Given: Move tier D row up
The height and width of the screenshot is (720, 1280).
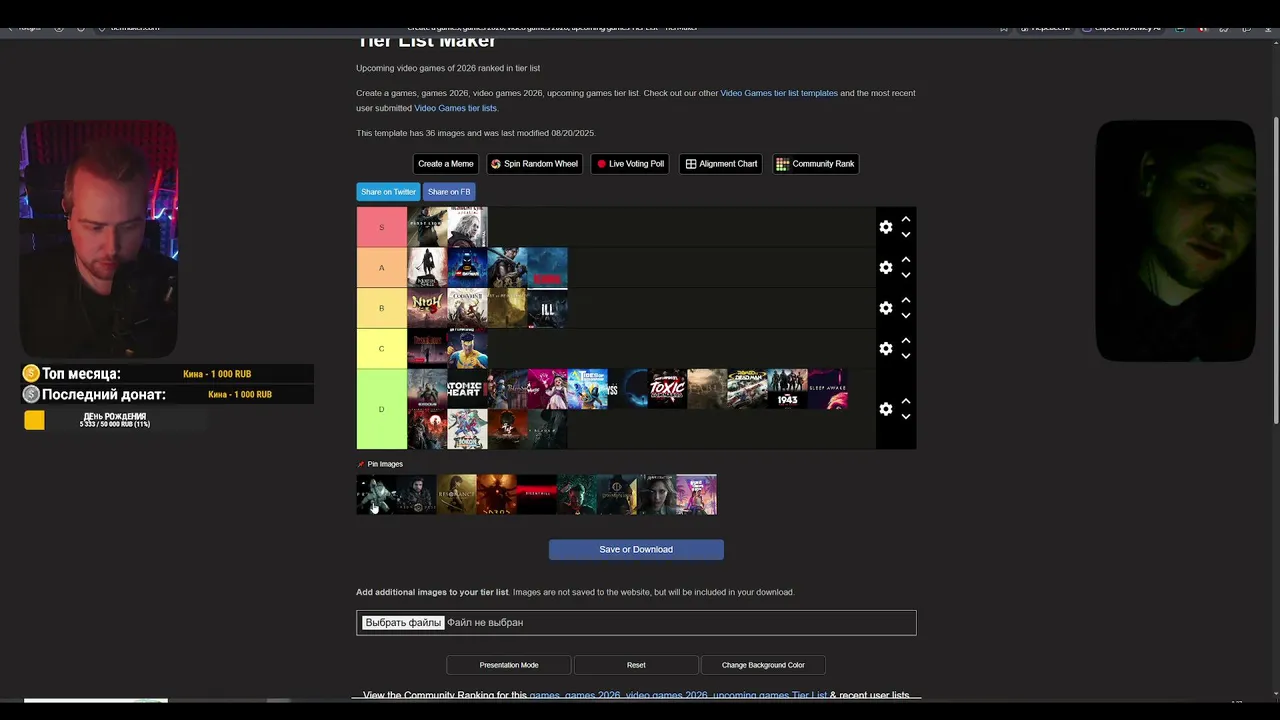Looking at the screenshot, I should click(905, 401).
